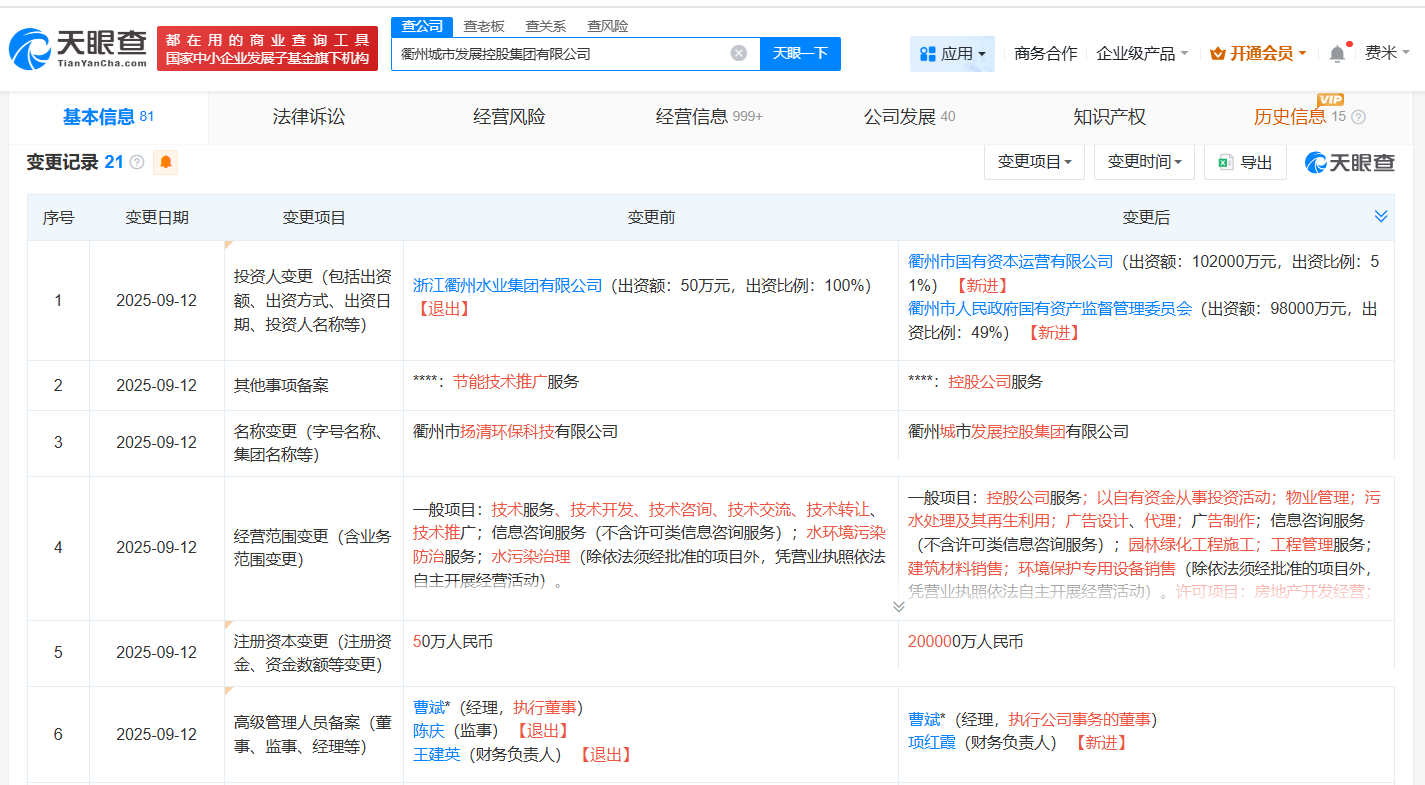Click the 控股公司服务 text in row 2
This screenshot has width=1425, height=785.
click(996, 382)
